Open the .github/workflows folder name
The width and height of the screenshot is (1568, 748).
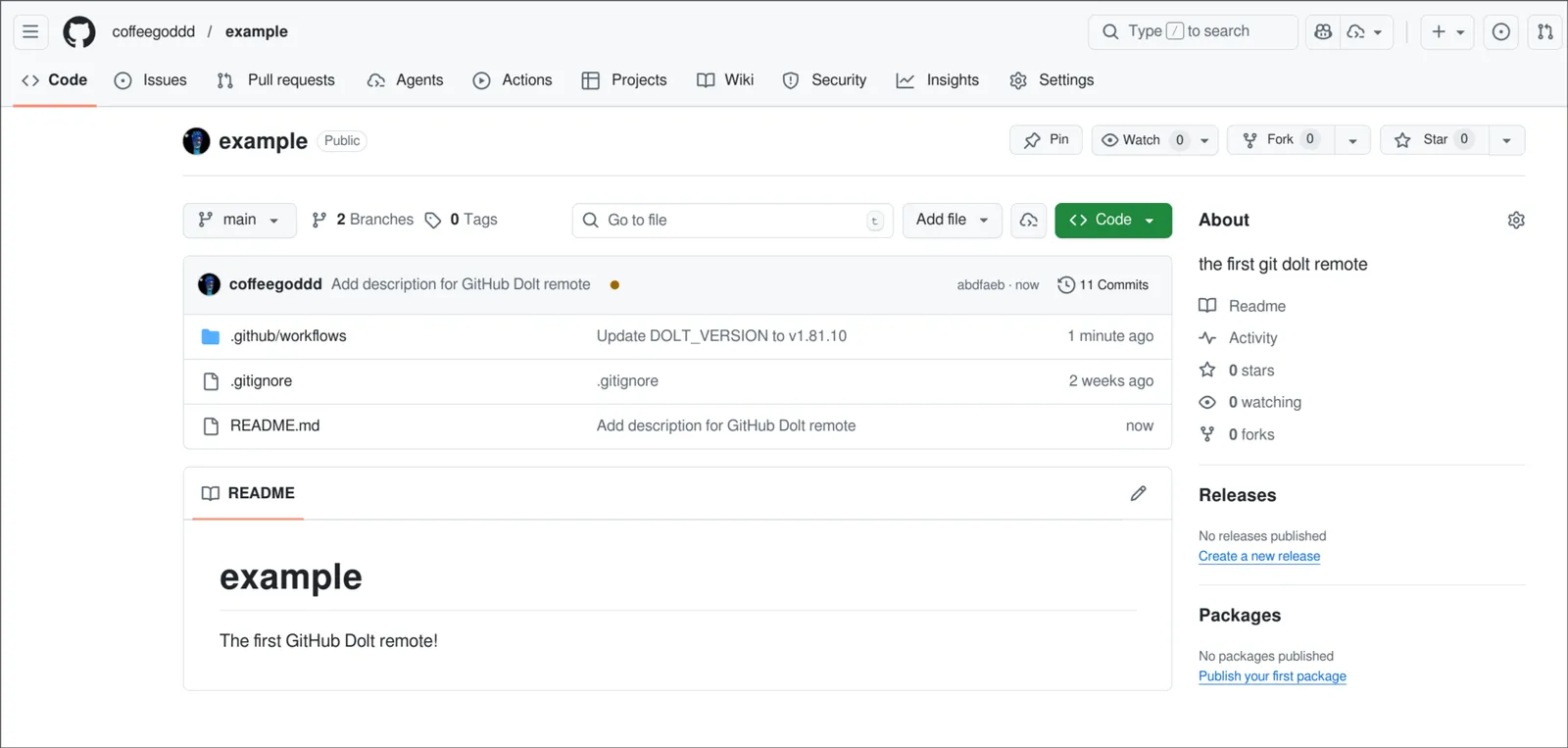pos(288,336)
